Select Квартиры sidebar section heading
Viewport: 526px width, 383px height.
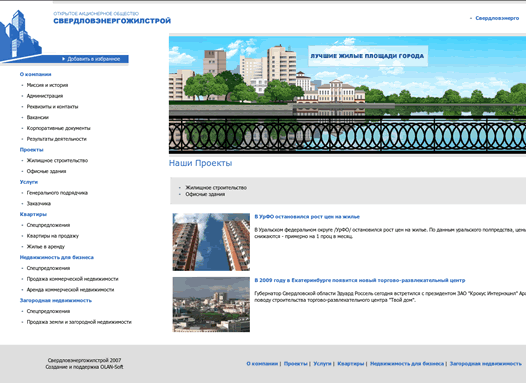point(33,214)
